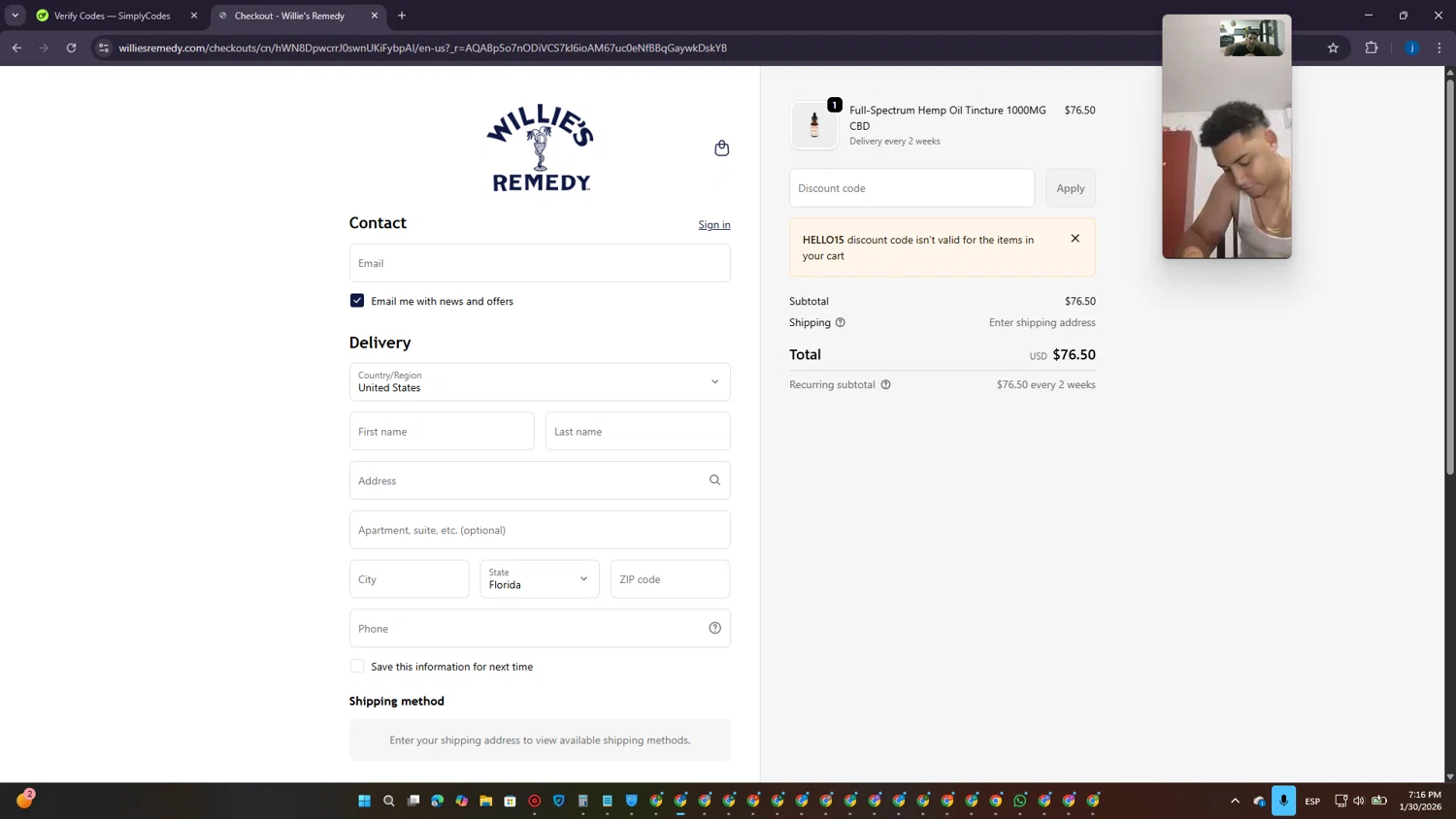View site information icon in address bar
The height and width of the screenshot is (819, 1456).
pyautogui.click(x=104, y=48)
